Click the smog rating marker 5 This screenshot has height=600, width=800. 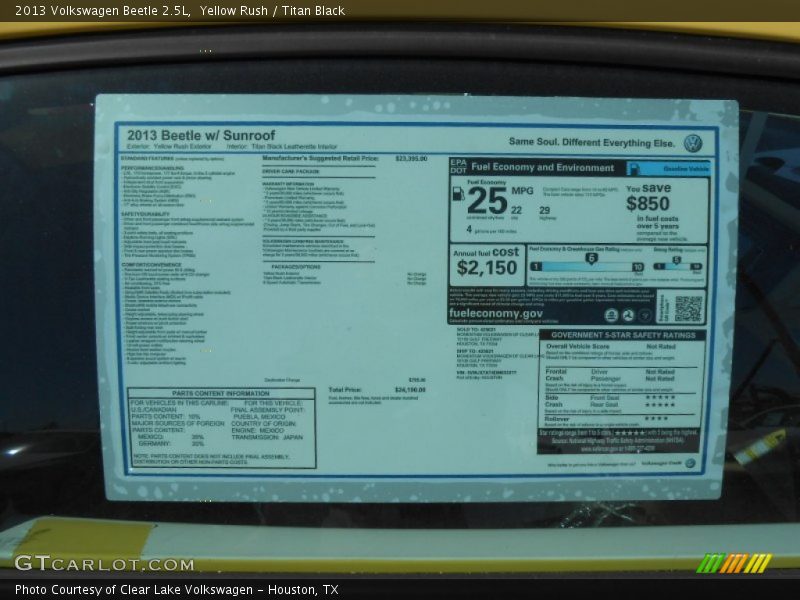676,261
